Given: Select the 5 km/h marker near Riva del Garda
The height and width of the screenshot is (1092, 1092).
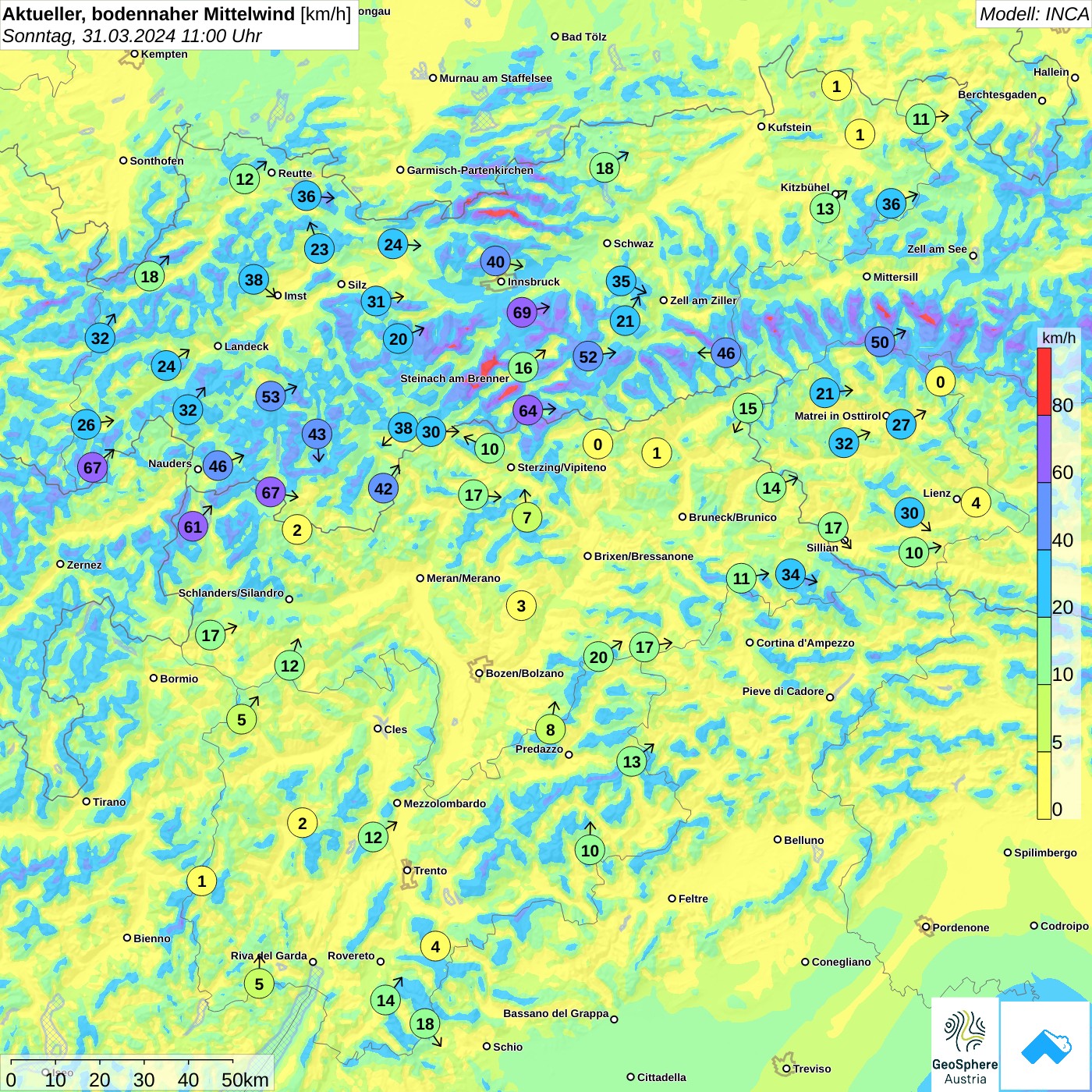Looking at the screenshot, I should point(259,984).
